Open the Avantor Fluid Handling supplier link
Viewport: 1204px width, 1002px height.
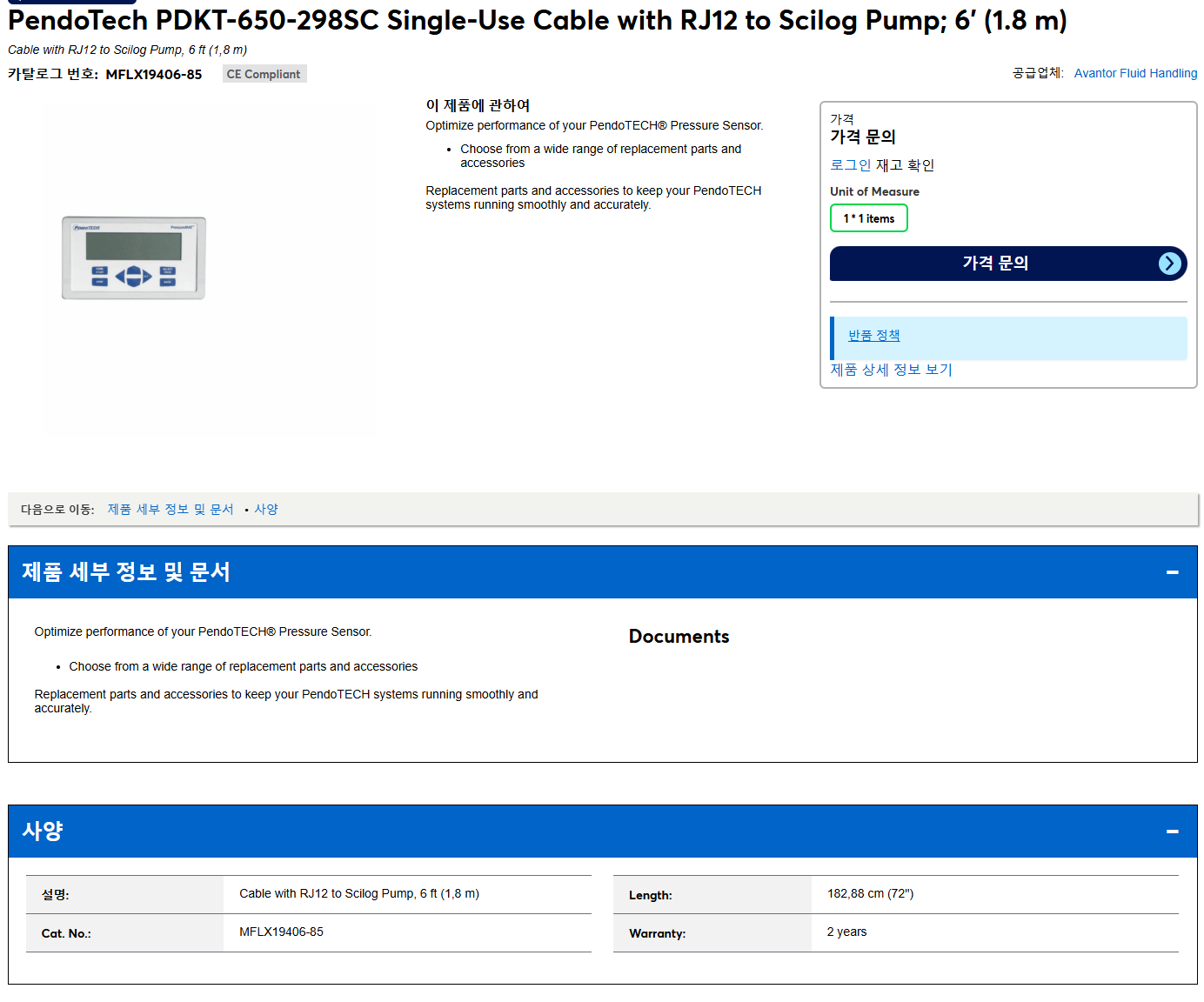coord(1135,73)
